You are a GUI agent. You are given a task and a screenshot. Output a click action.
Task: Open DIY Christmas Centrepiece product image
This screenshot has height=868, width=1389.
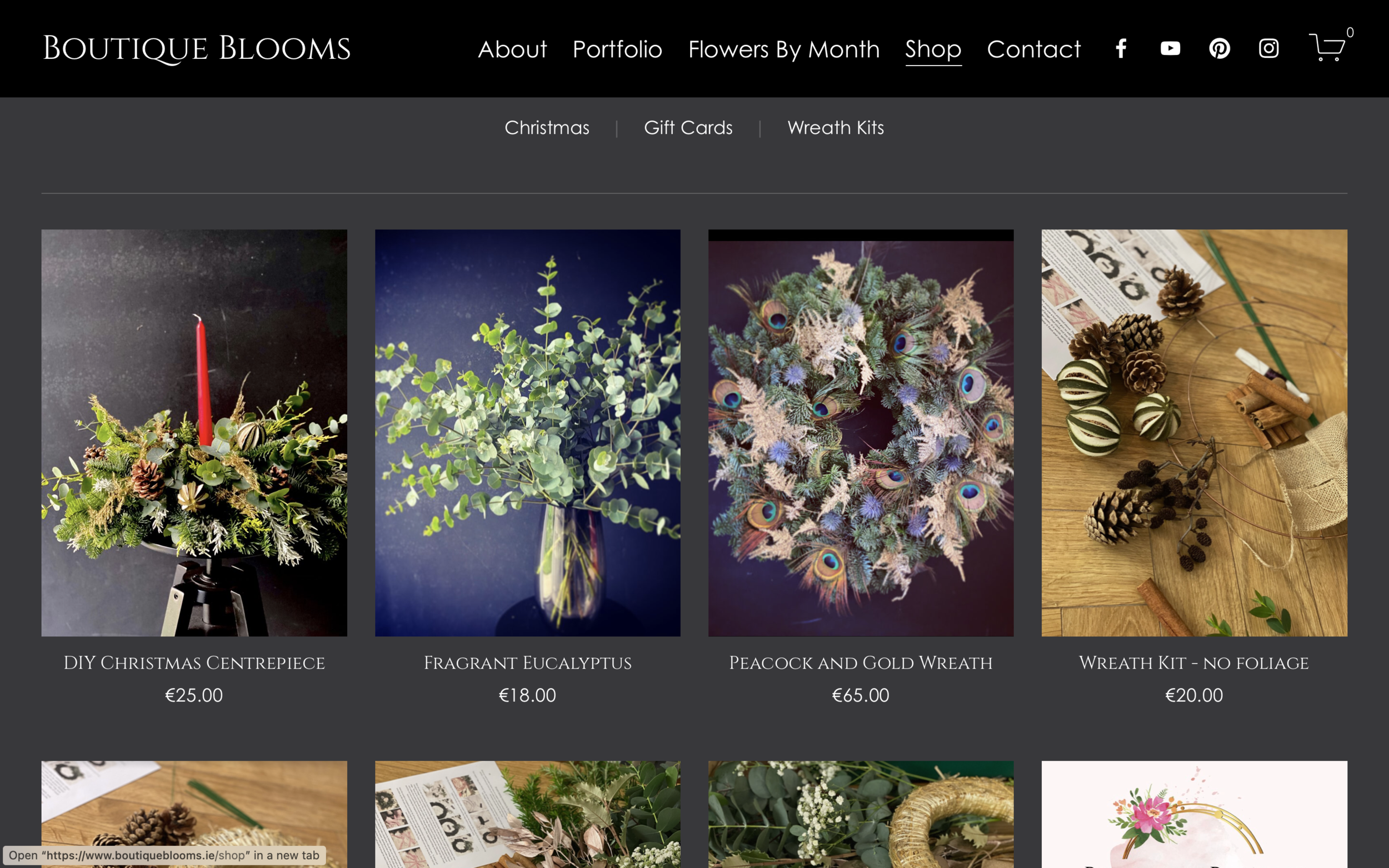(194, 433)
